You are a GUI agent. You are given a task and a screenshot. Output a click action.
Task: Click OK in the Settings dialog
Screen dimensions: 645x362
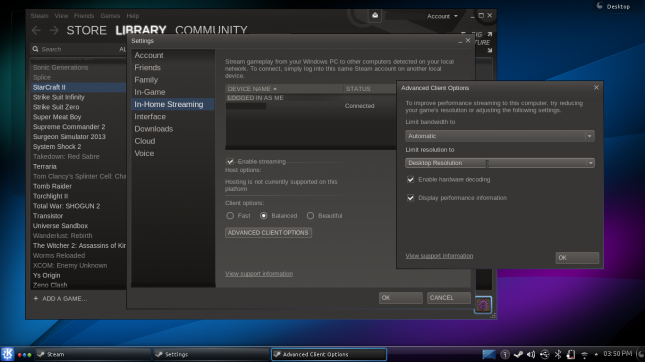point(400,298)
